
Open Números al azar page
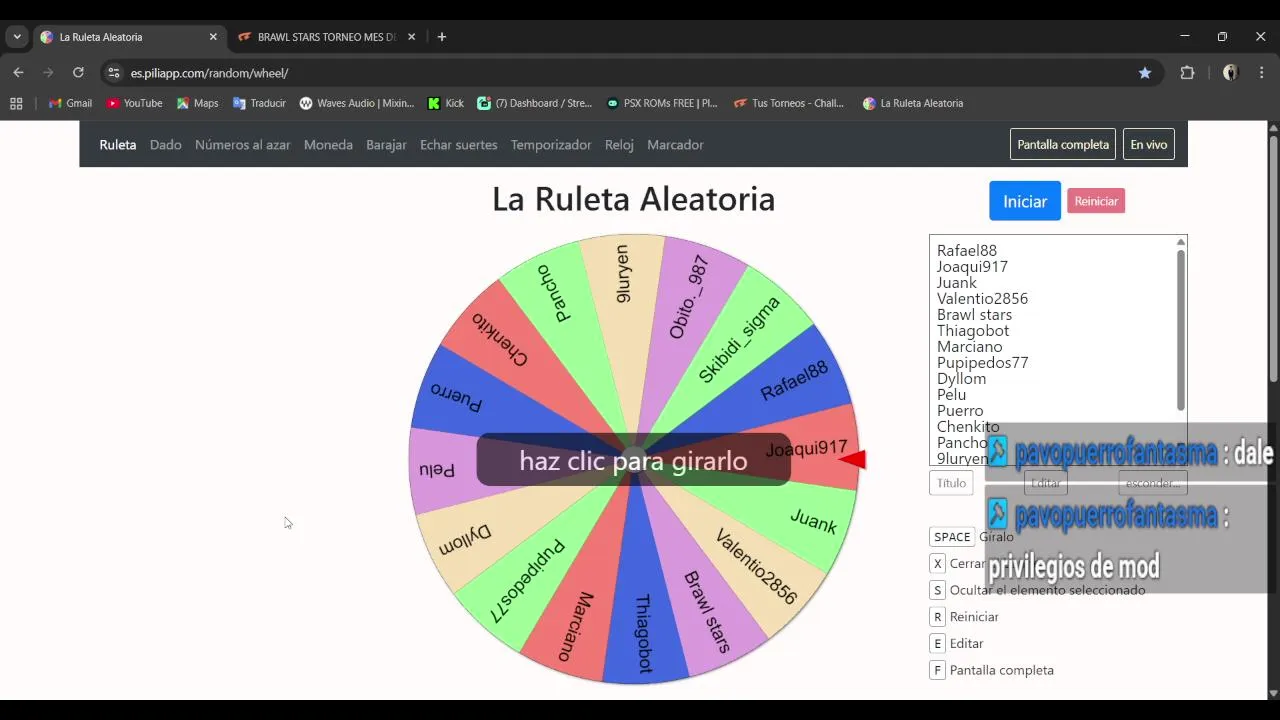[x=243, y=145]
